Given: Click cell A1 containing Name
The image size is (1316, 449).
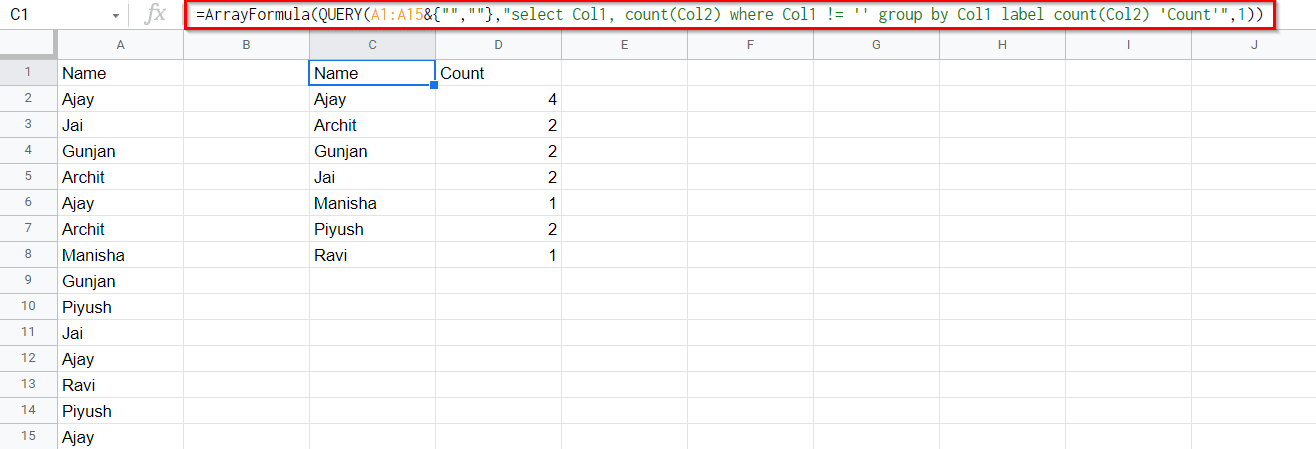Looking at the screenshot, I should [x=120, y=73].
